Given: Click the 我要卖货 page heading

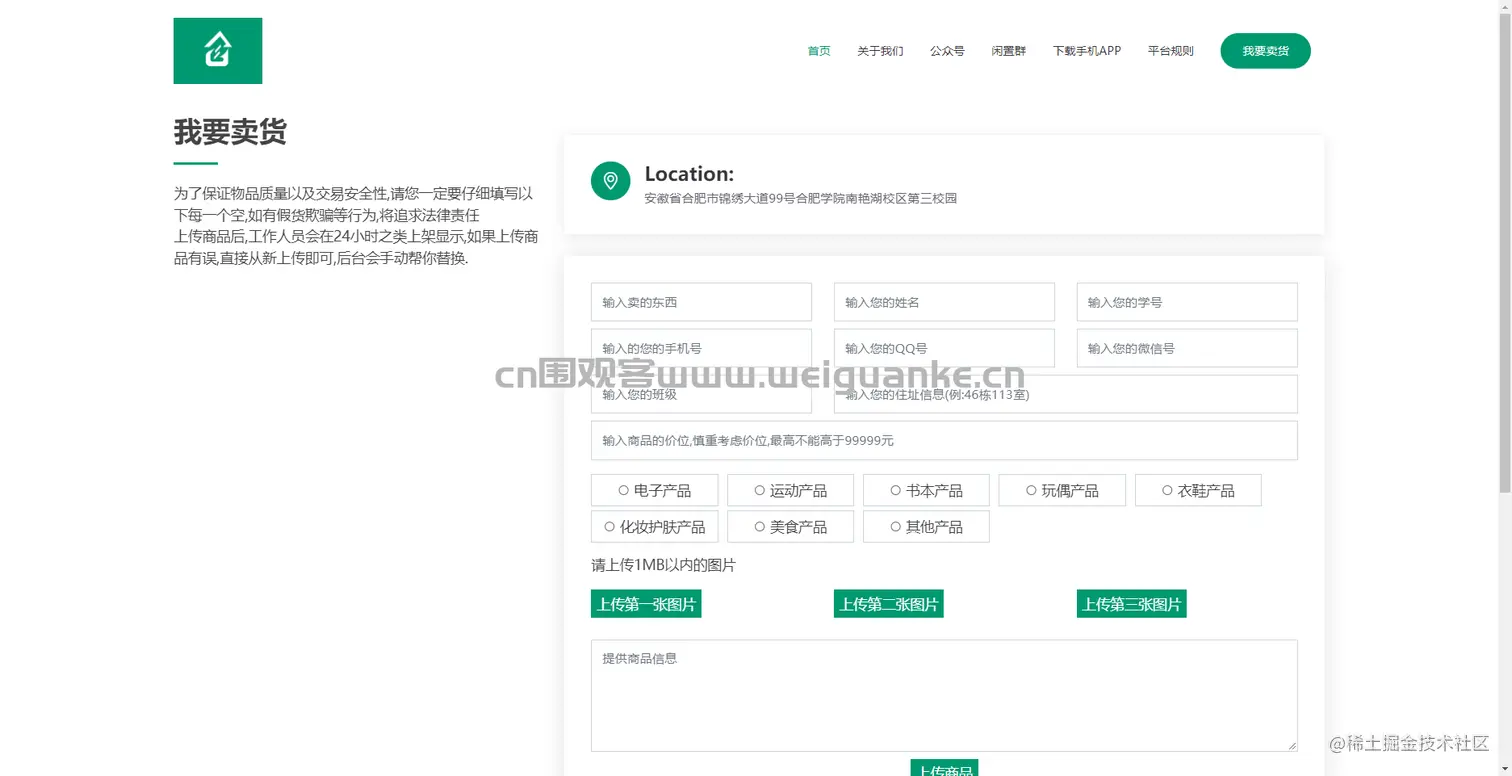Looking at the screenshot, I should (x=230, y=132).
